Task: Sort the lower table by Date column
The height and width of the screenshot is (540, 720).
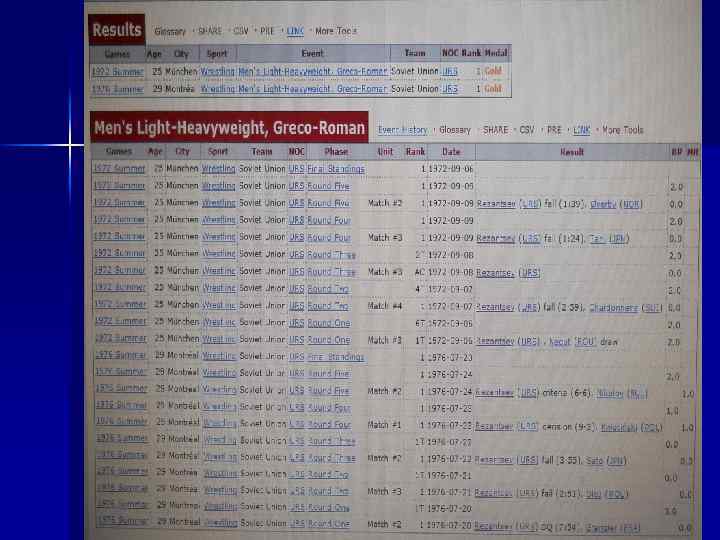Action: [451, 152]
